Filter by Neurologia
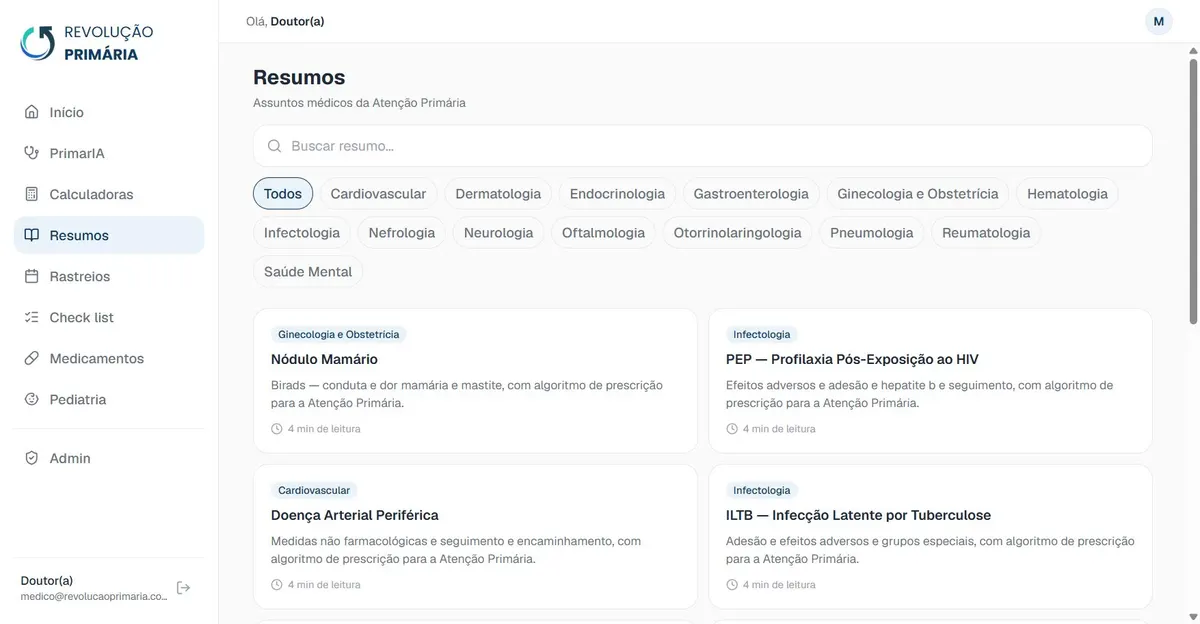The image size is (1200, 624). [499, 233]
